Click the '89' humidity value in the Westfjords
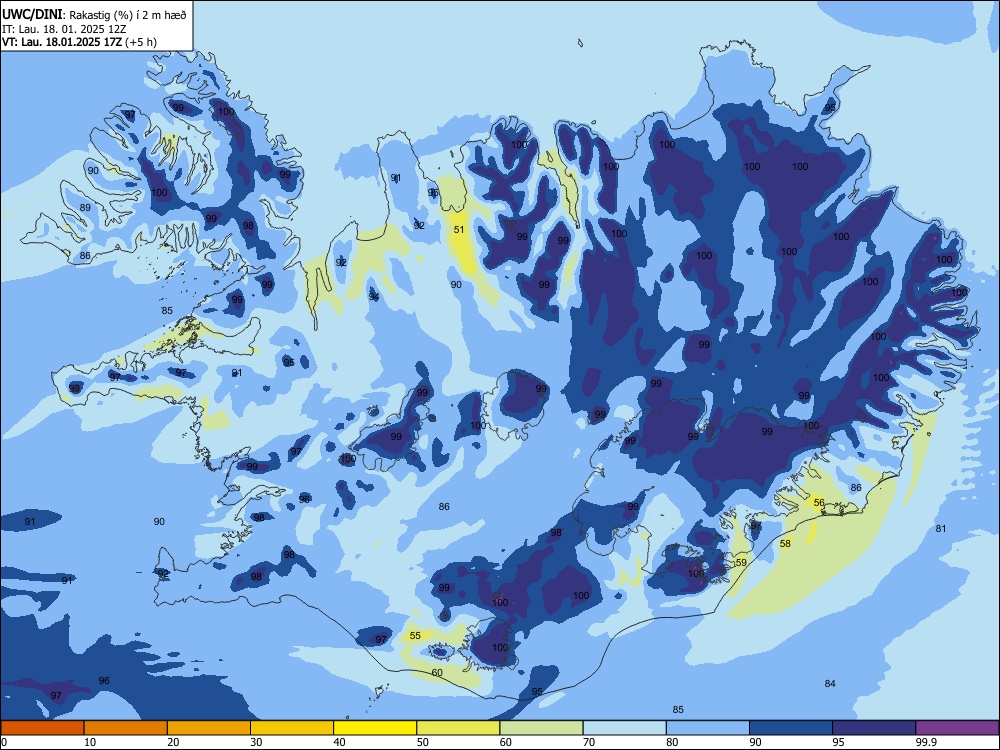 [85, 207]
